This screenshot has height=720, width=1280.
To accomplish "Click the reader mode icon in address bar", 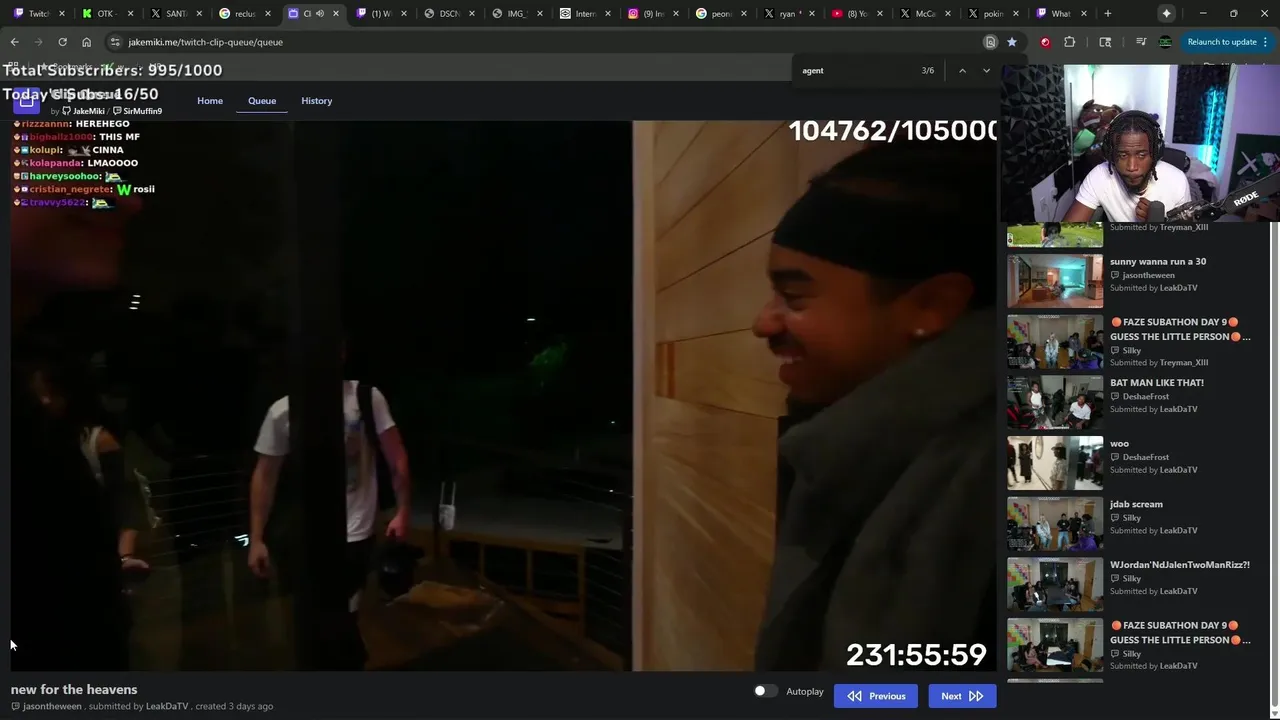I will (x=990, y=42).
